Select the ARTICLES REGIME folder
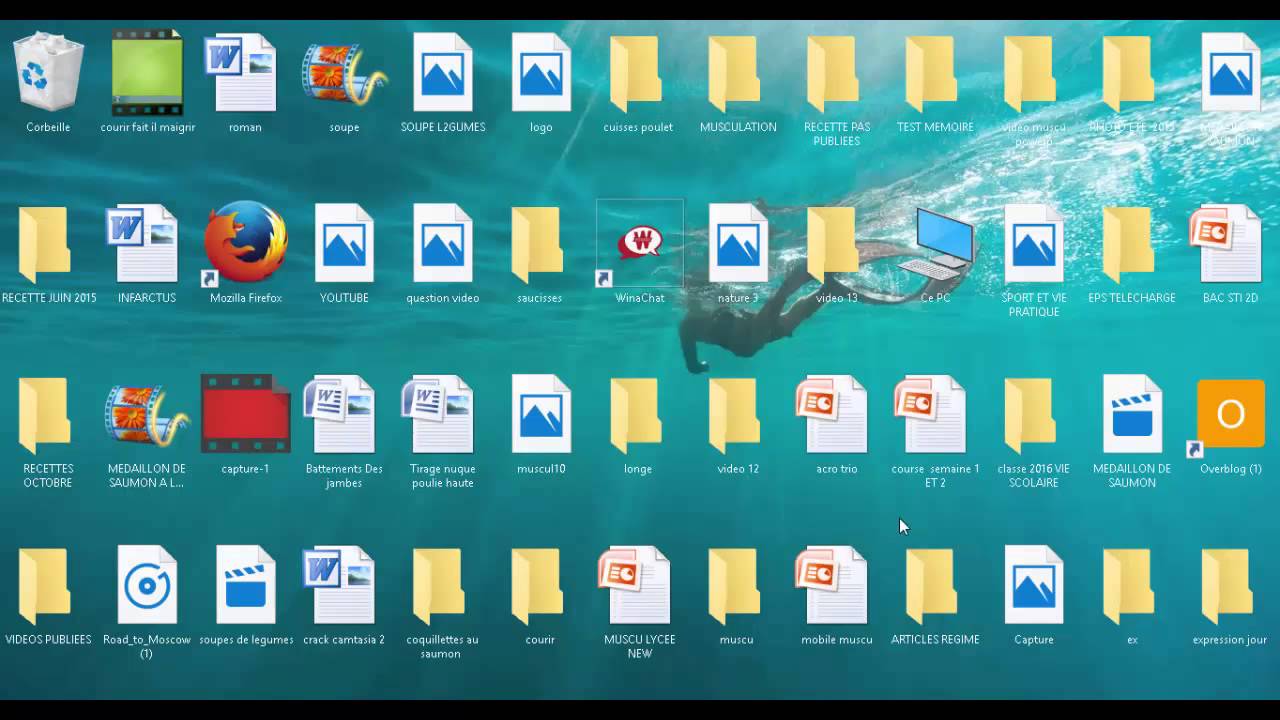This screenshot has height=720, width=1280. point(935,586)
